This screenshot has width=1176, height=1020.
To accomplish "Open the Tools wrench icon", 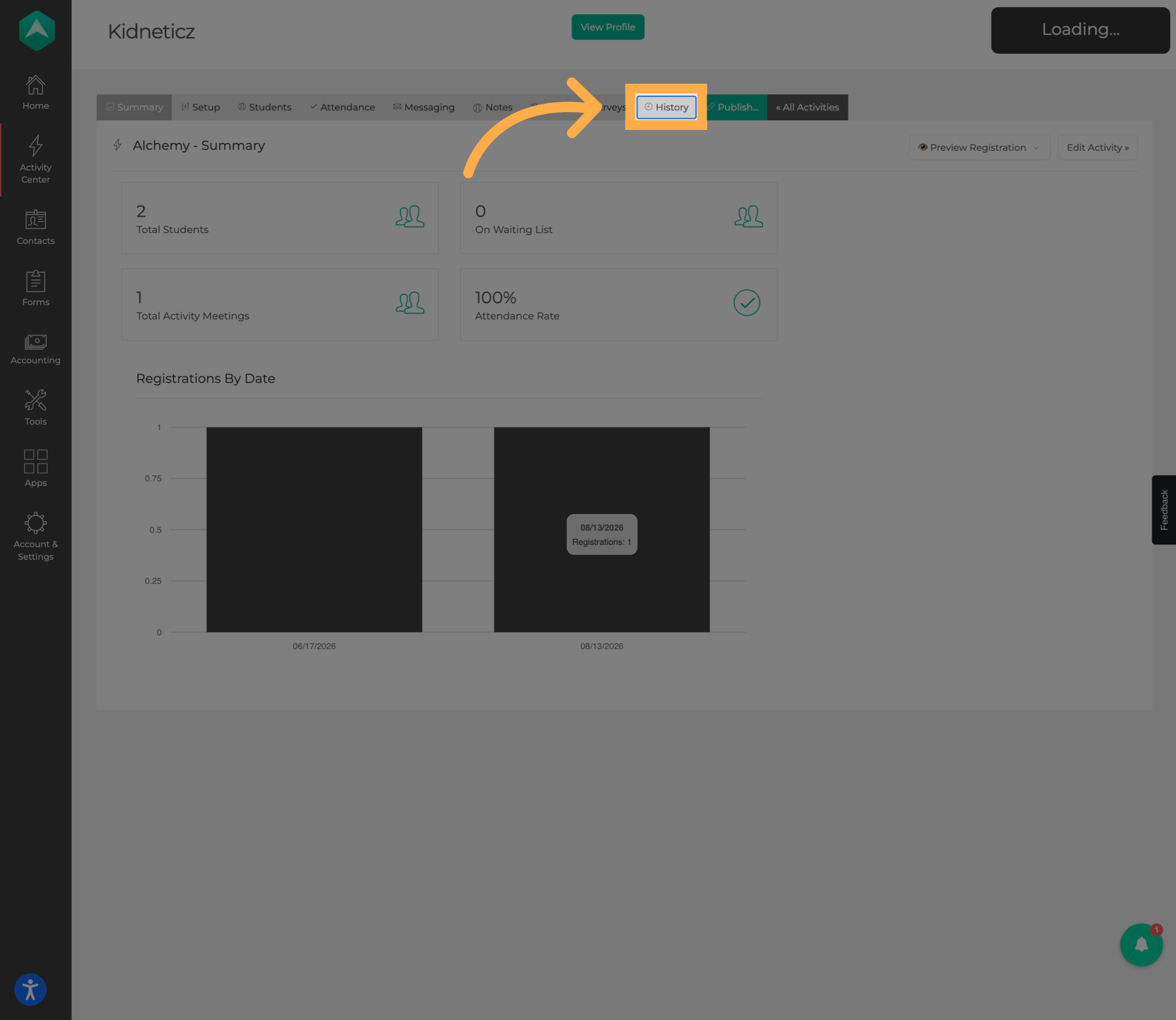I will pos(35,400).
